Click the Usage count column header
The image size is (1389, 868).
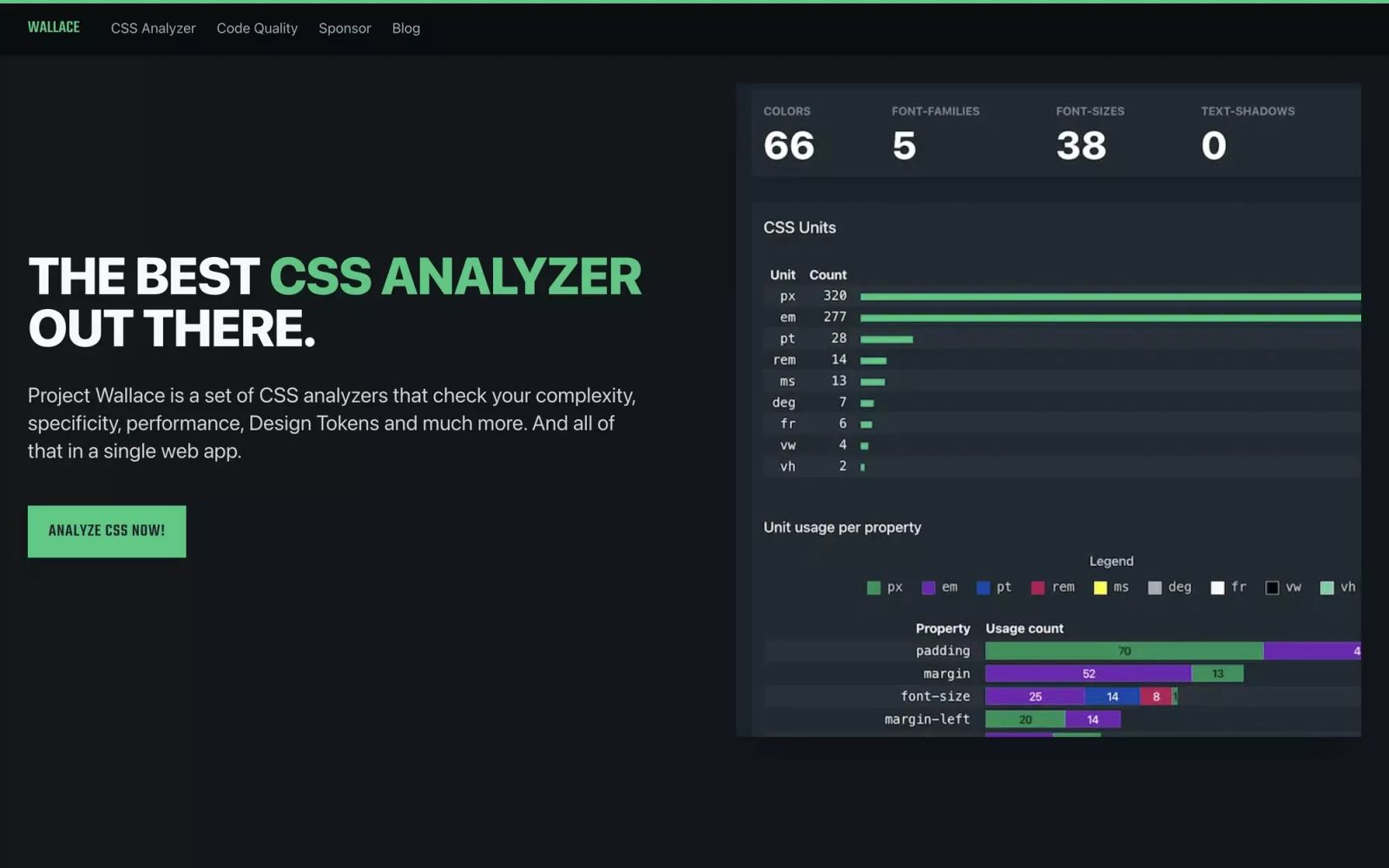tap(1024, 628)
